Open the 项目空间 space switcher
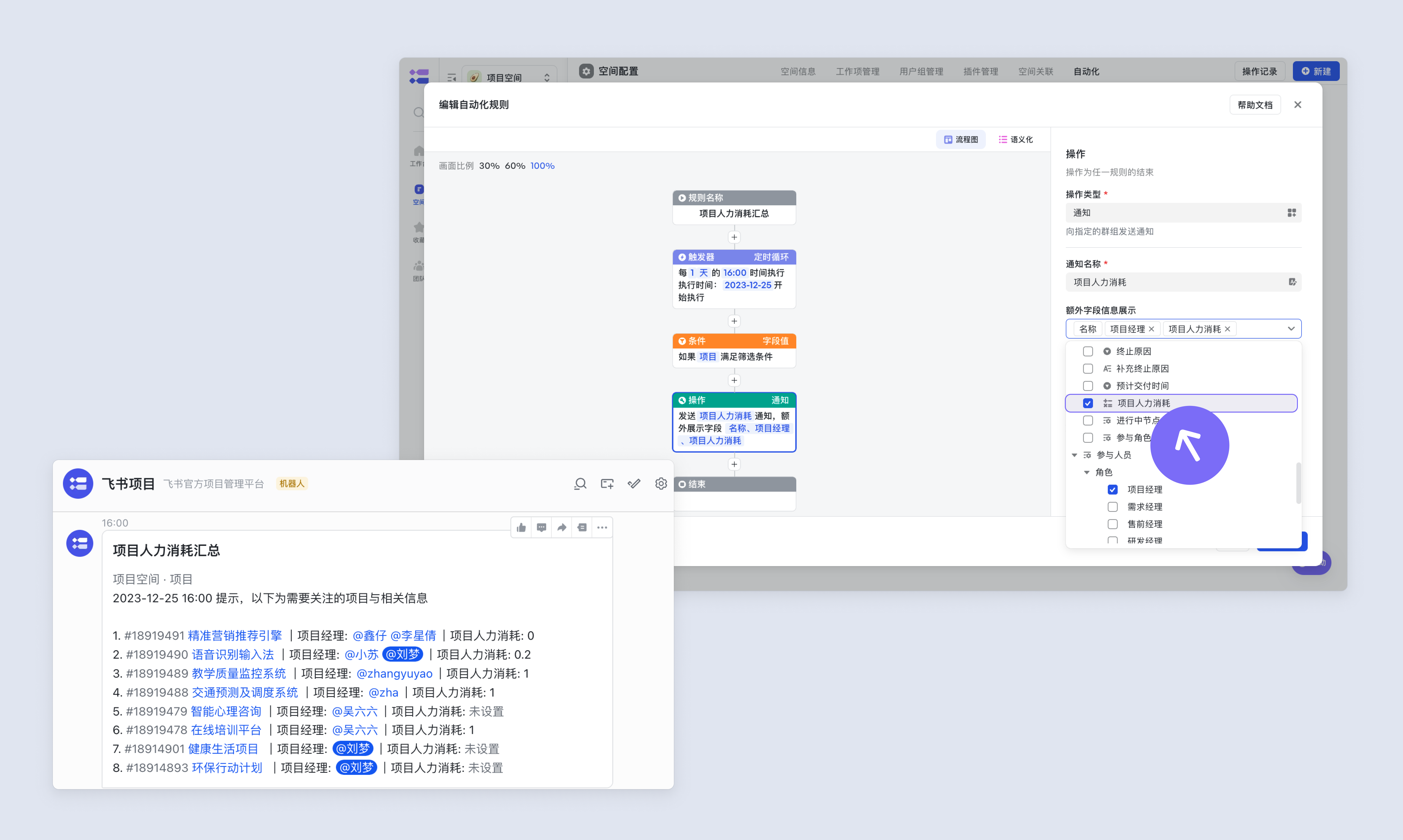1403x840 pixels. click(x=509, y=77)
